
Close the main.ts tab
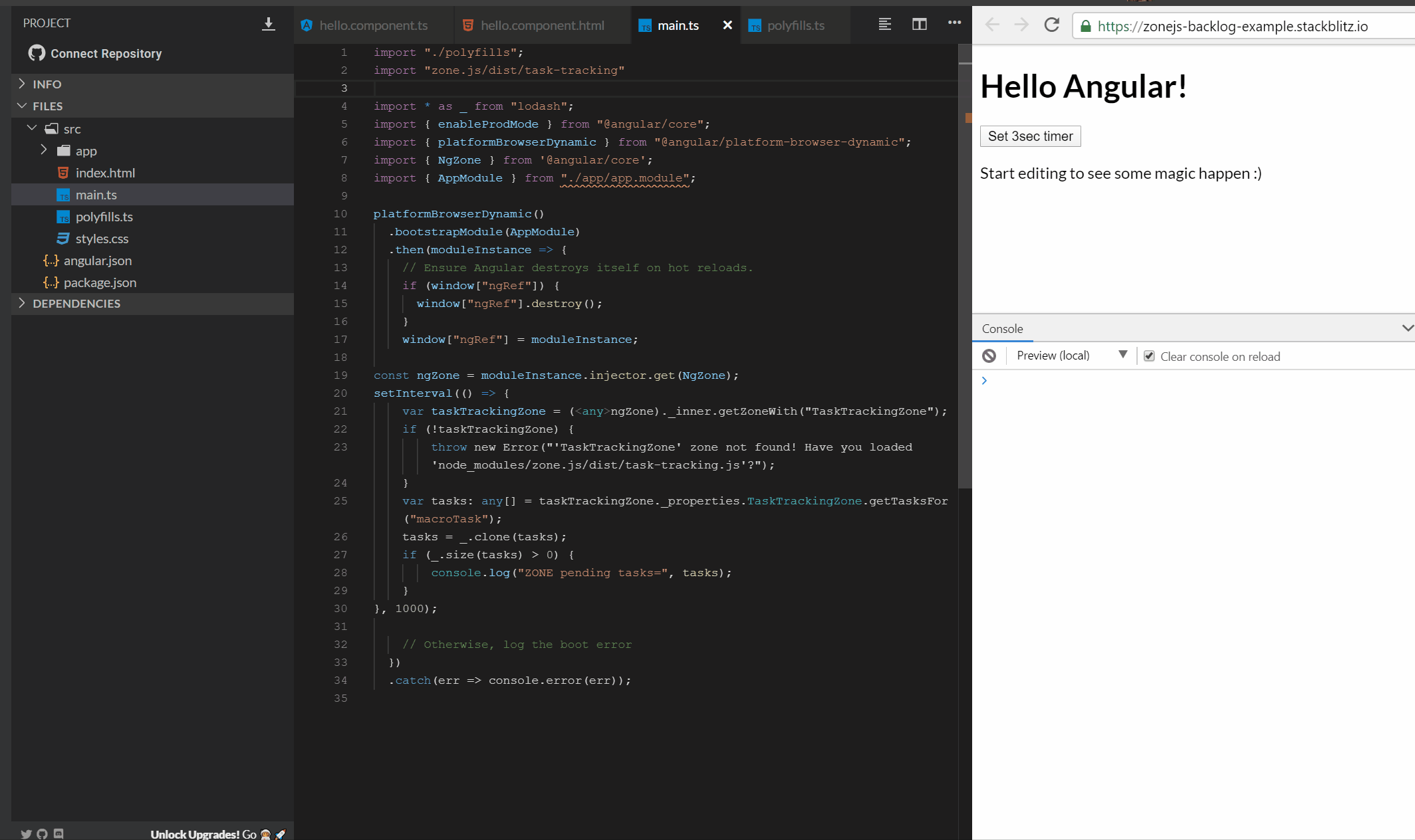click(727, 25)
